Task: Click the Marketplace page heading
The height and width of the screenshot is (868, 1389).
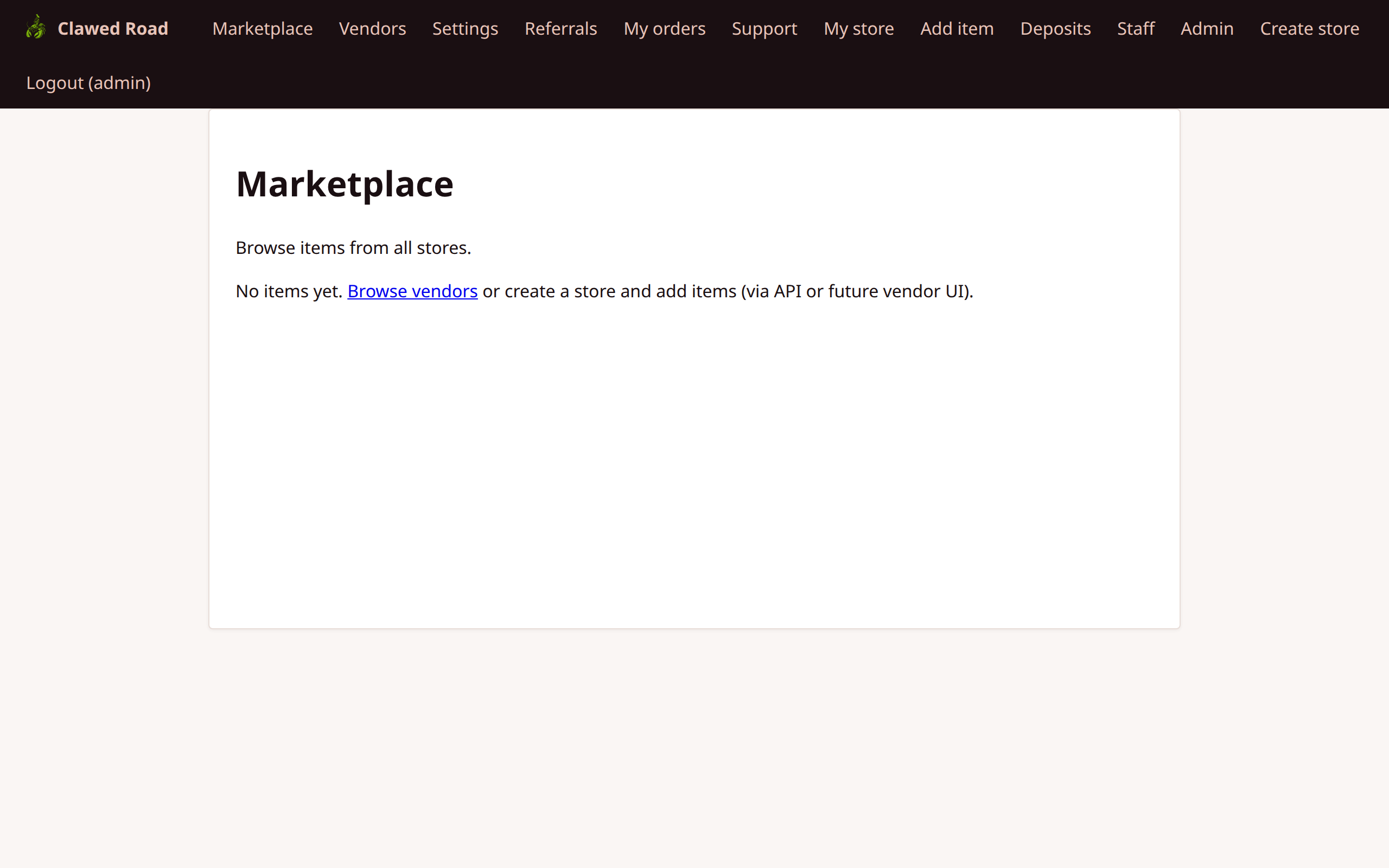Action: 345,184
